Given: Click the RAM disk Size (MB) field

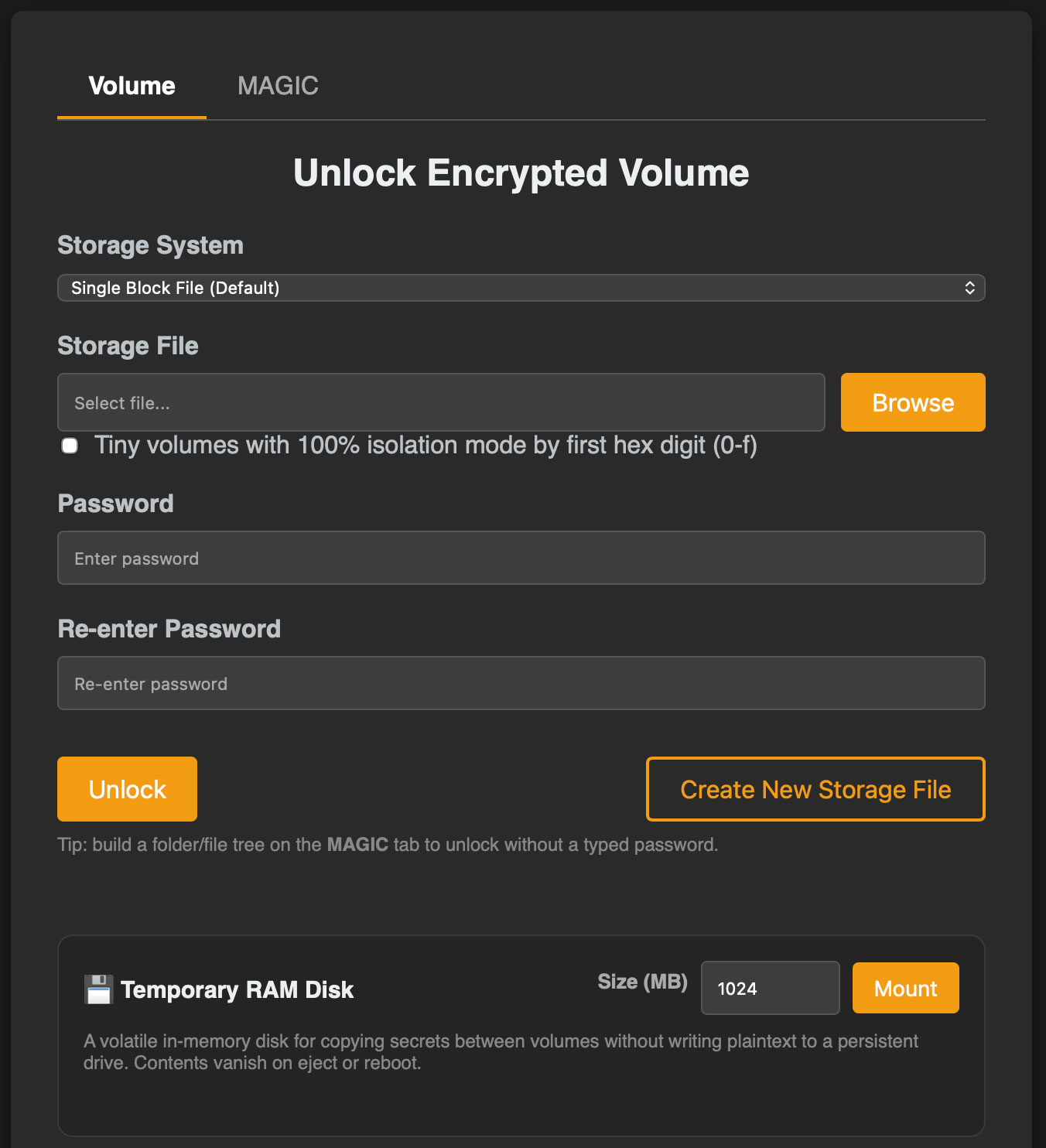Looking at the screenshot, I should tap(770, 988).
